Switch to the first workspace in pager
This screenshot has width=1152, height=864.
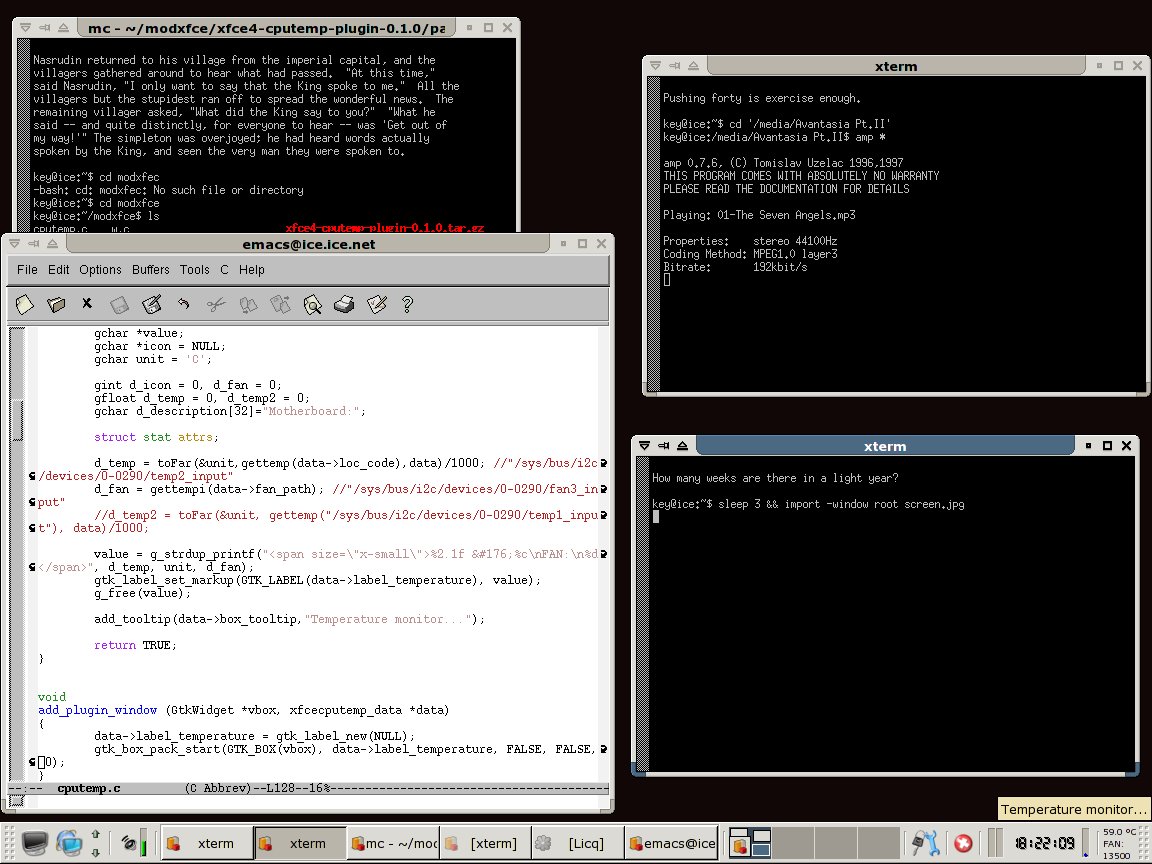click(x=749, y=843)
